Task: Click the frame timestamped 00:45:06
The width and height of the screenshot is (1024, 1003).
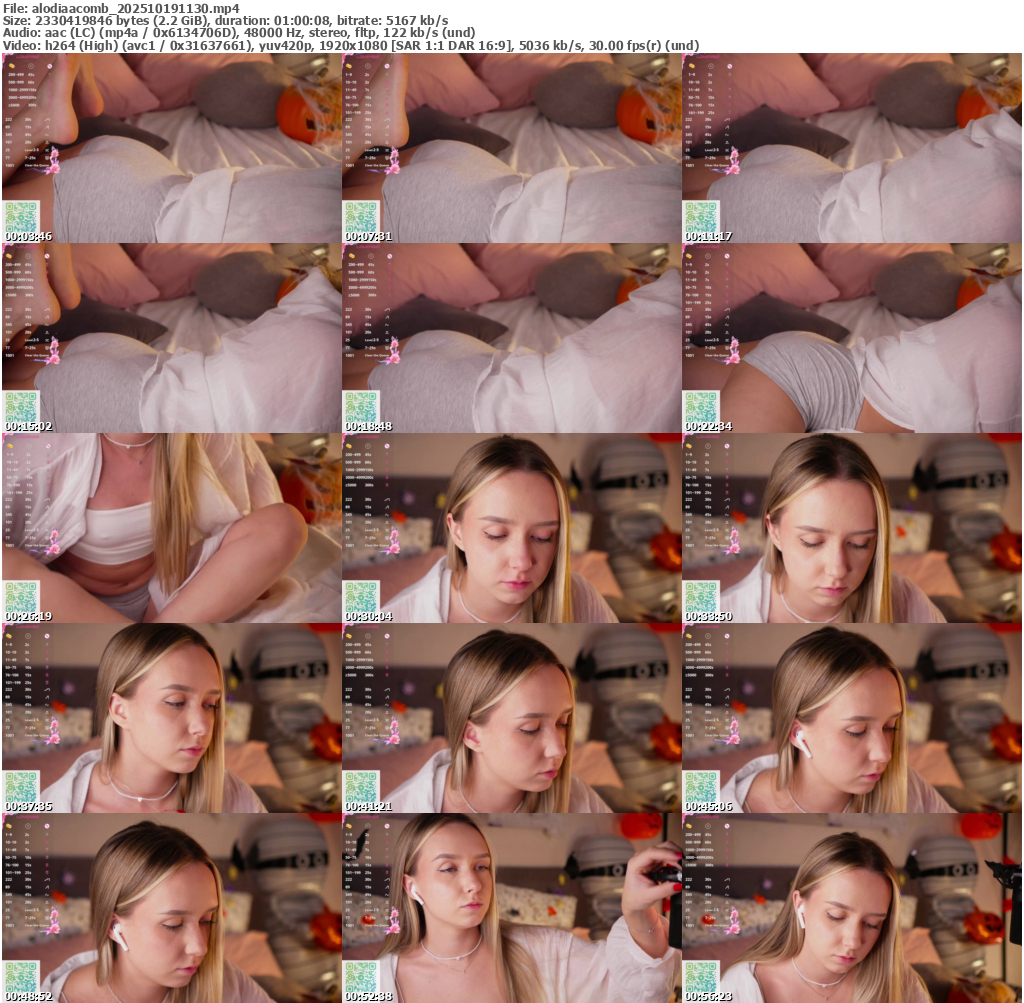Action: 852,718
